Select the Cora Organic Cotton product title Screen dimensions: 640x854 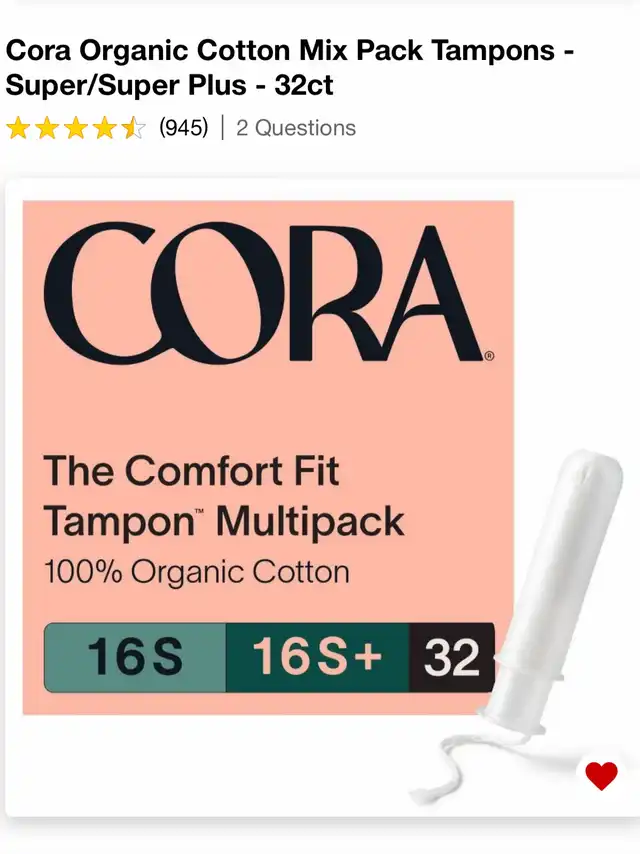pyautogui.click(x=290, y=68)
